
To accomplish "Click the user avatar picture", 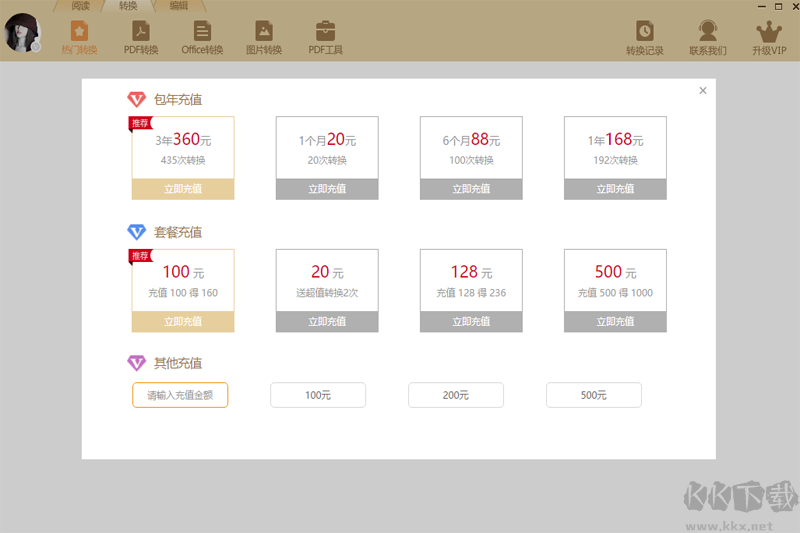I will coord(21,34).
